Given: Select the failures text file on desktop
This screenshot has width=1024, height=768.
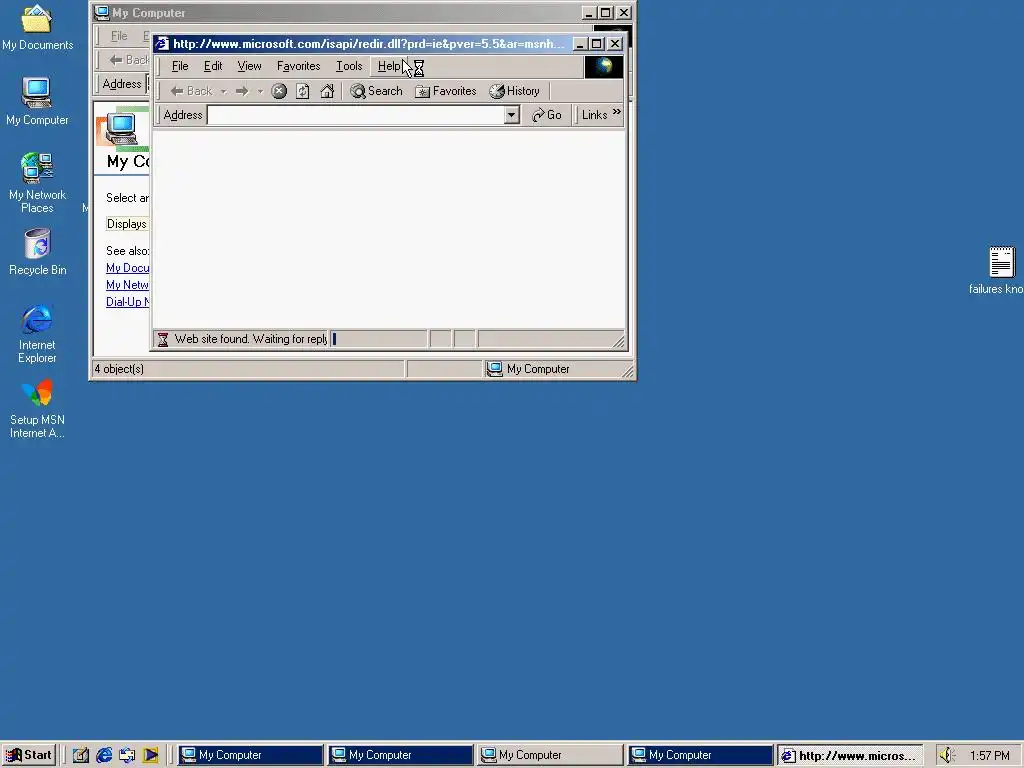Looking at the screenshot, I should (x=999, y=270).
